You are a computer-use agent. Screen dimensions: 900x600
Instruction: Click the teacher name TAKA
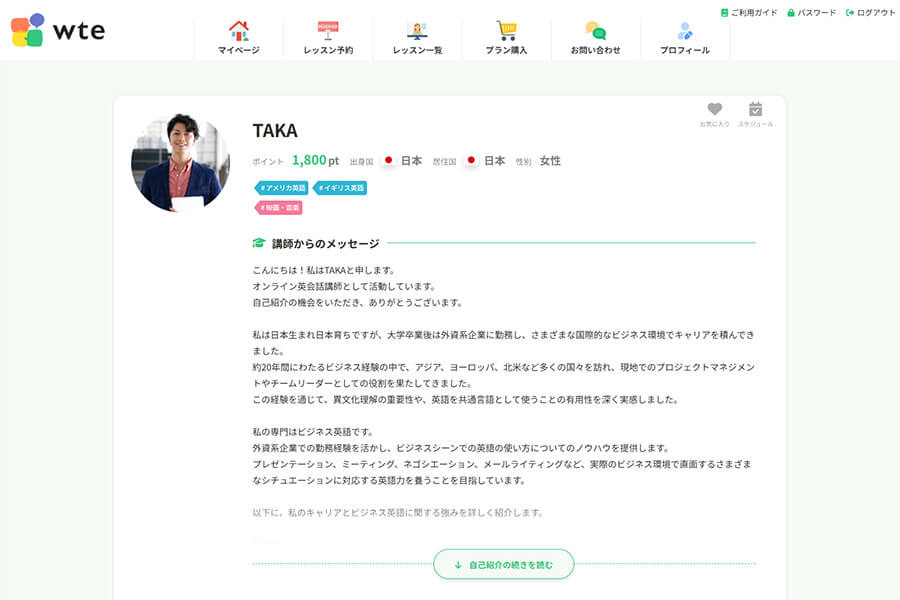[x=274, y=131]
